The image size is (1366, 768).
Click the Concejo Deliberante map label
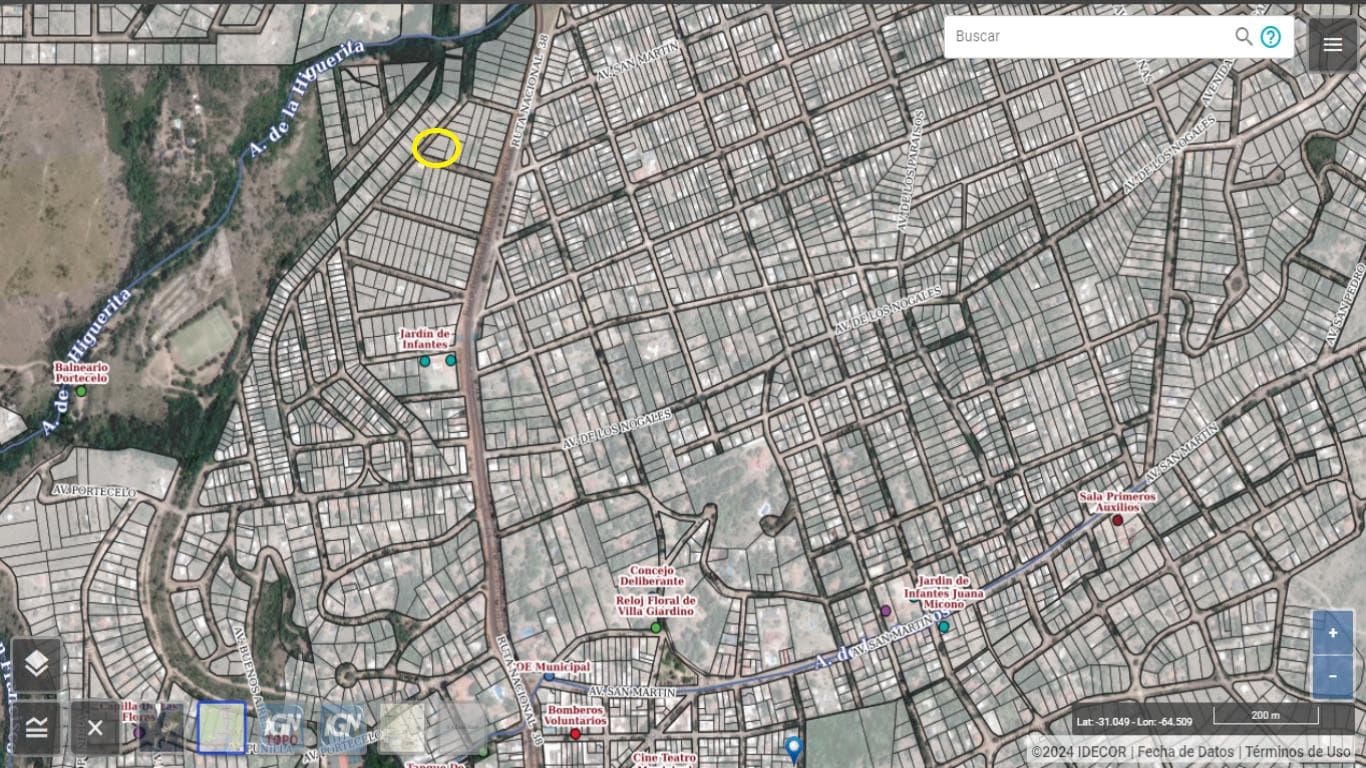click(651, 576)
